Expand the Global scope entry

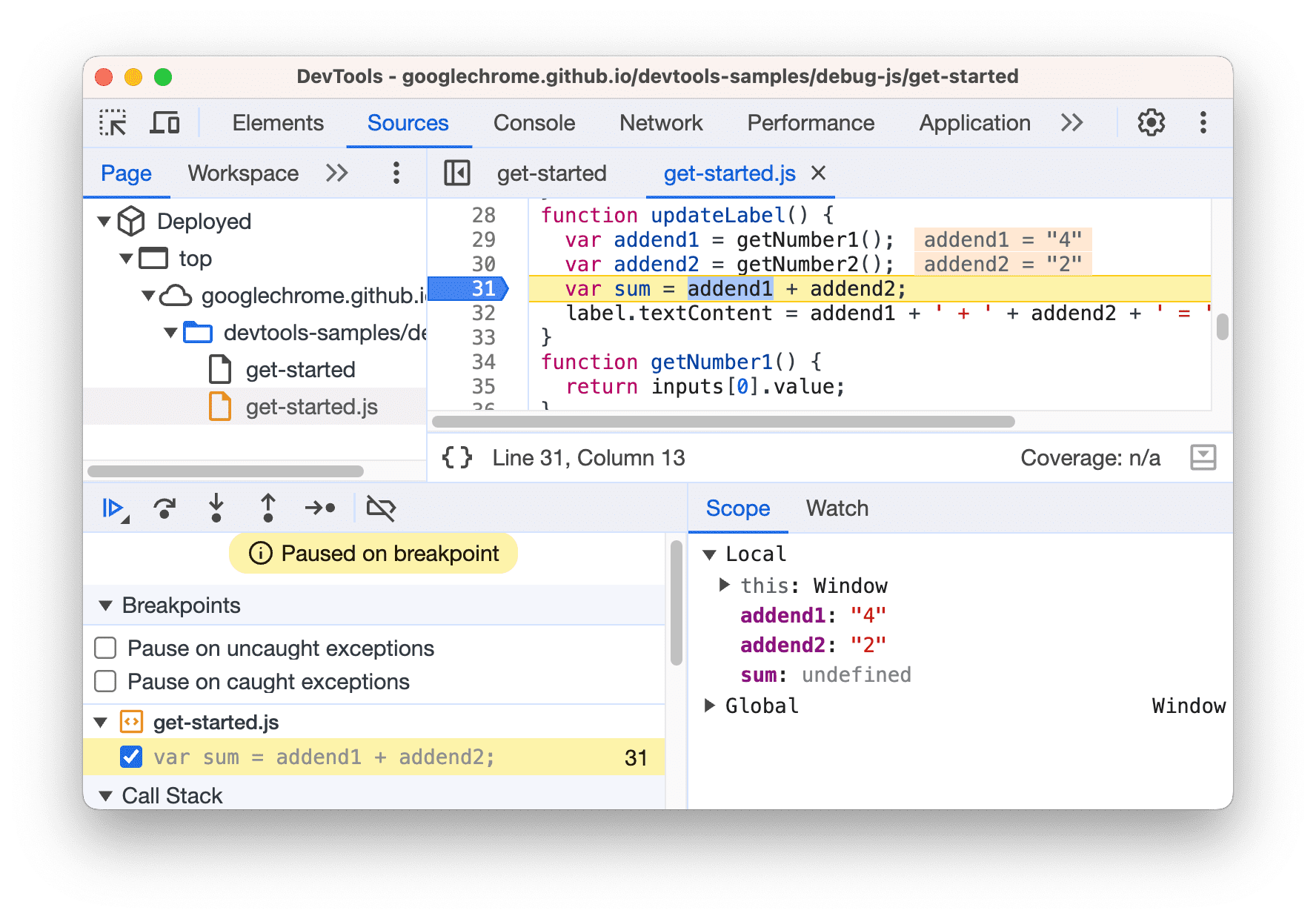[710, 706]
